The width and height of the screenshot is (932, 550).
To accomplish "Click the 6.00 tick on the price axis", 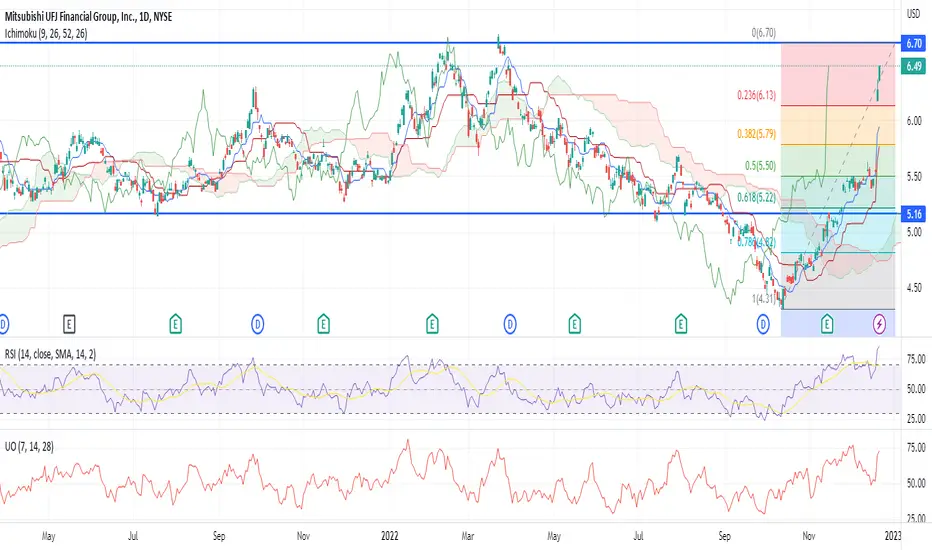I will [914, 121].
